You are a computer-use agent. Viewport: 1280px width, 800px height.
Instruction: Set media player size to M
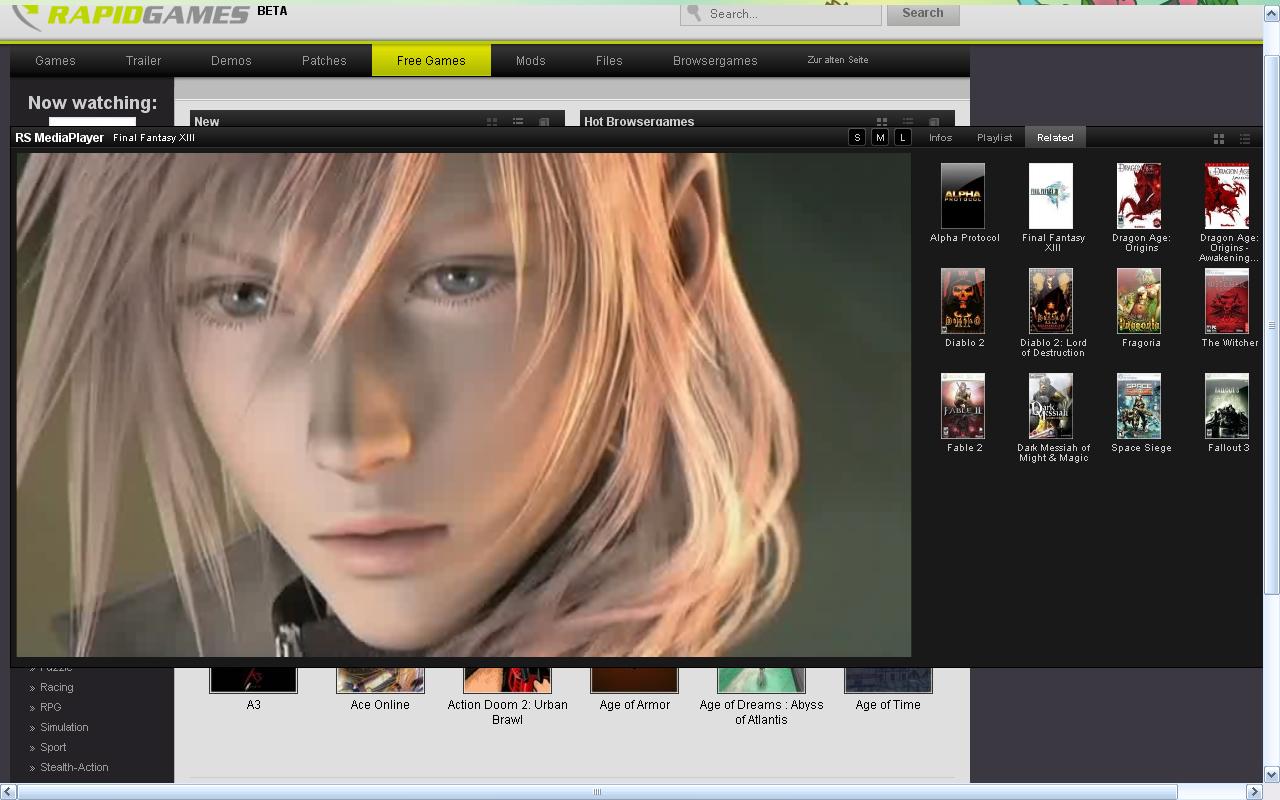880,137
